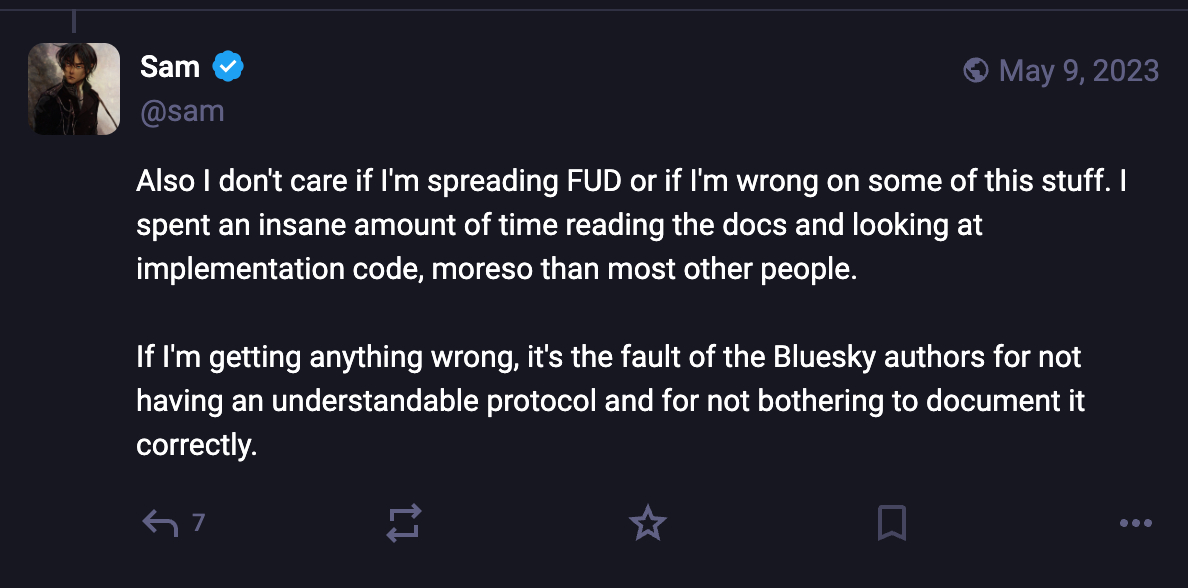Click the blue verified badge beside Sam
Viewport: 1188px width, 588px height.
[x=229, y=68]
